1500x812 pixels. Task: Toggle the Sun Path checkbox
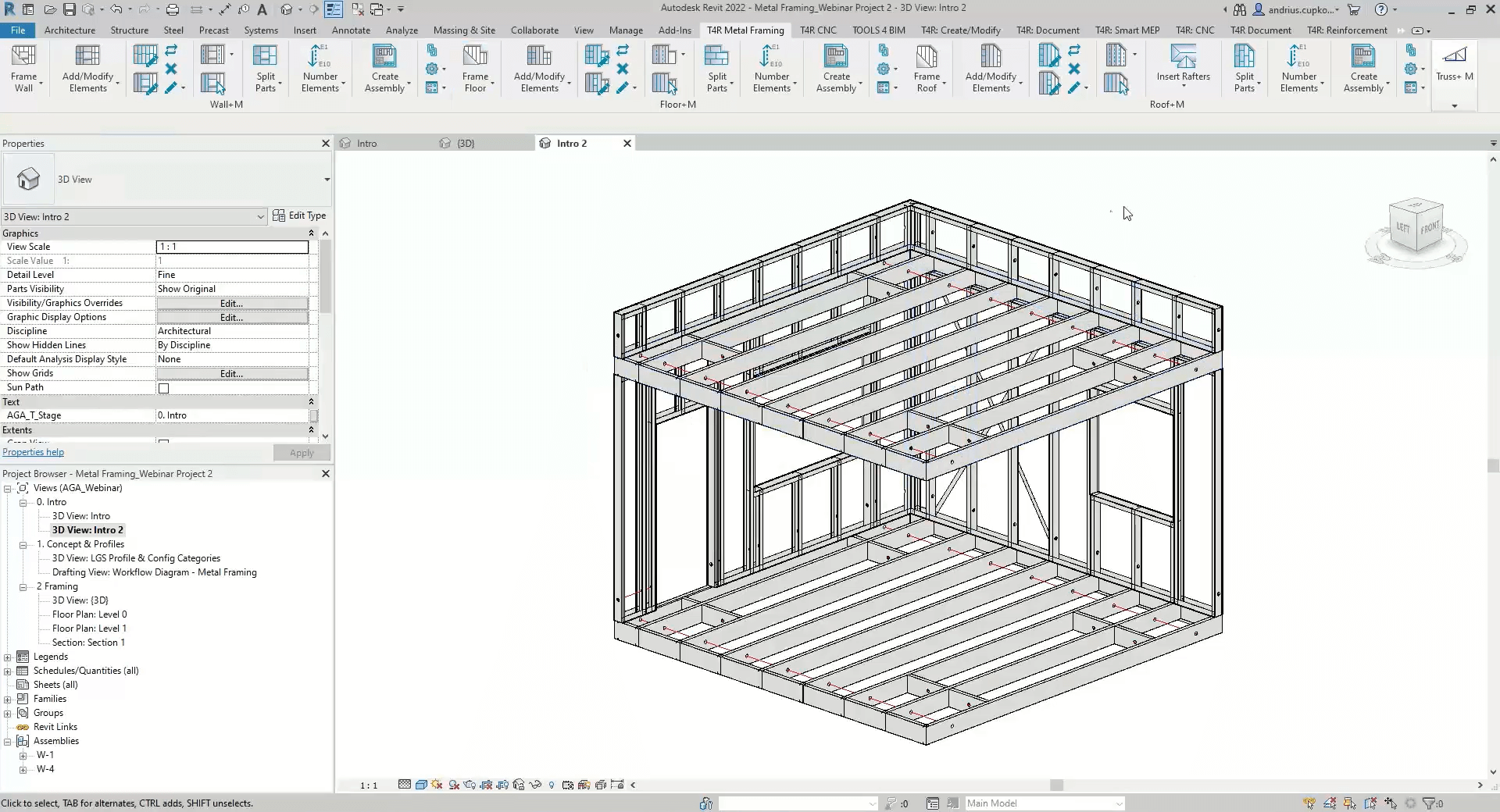pyautogui.click(x=164, y=388)
